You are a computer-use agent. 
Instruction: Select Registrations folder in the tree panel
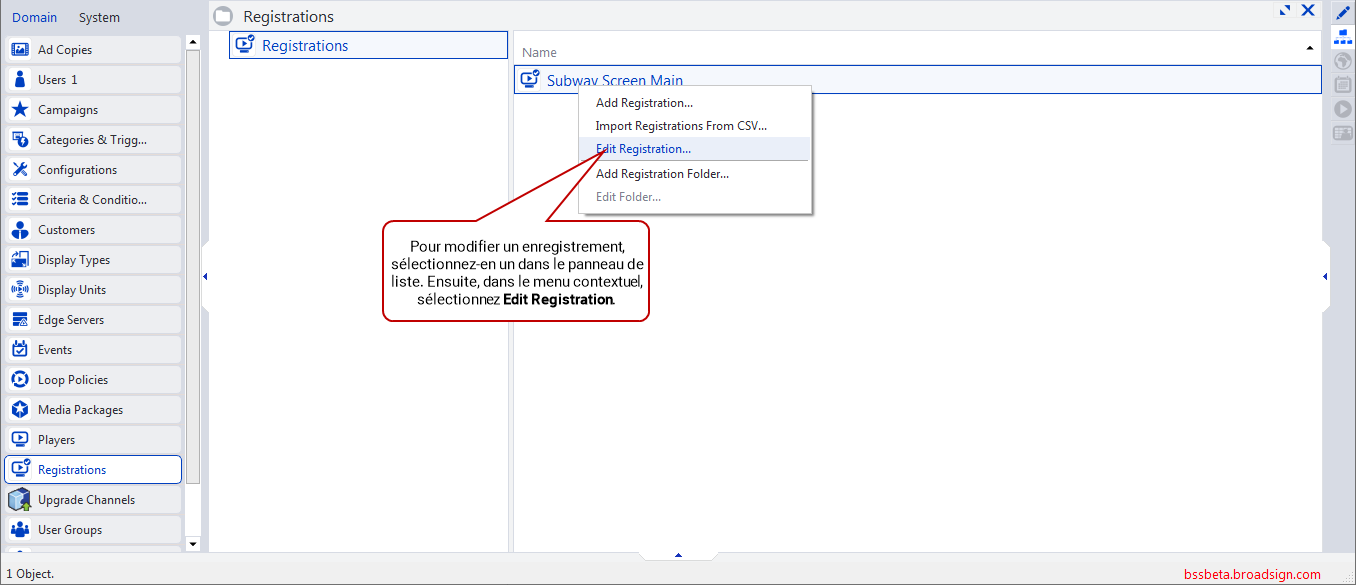pyautogui.click(x=305, y=46)
